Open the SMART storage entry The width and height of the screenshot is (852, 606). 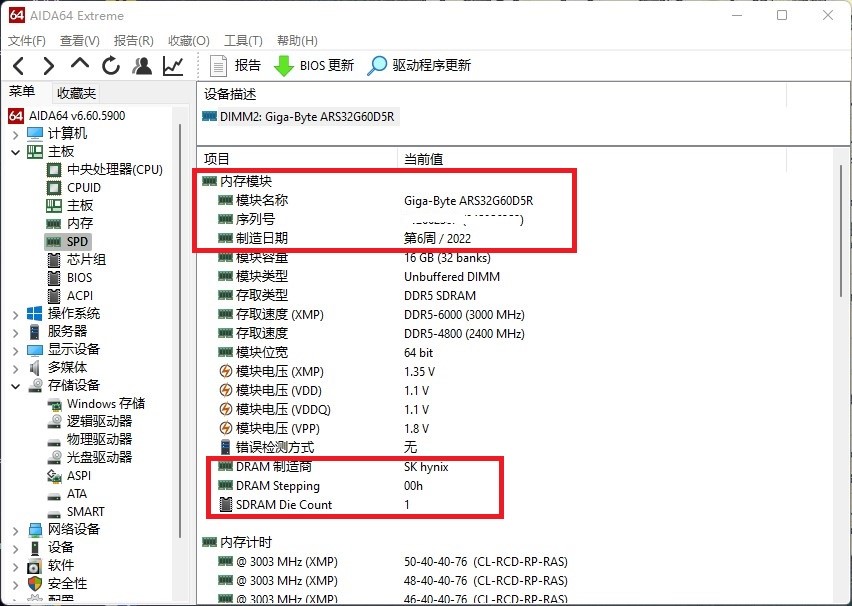tap(86, 512)
